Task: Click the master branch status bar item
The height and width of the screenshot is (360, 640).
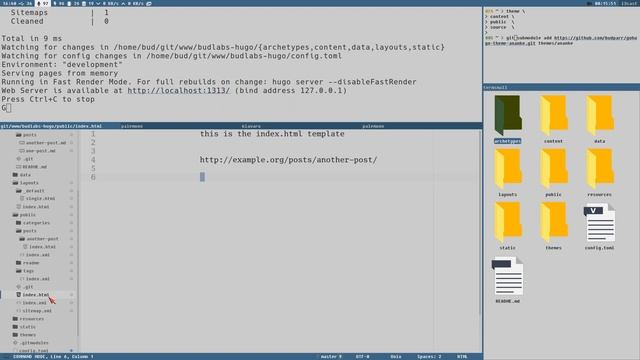Action: tap(331, 357)
